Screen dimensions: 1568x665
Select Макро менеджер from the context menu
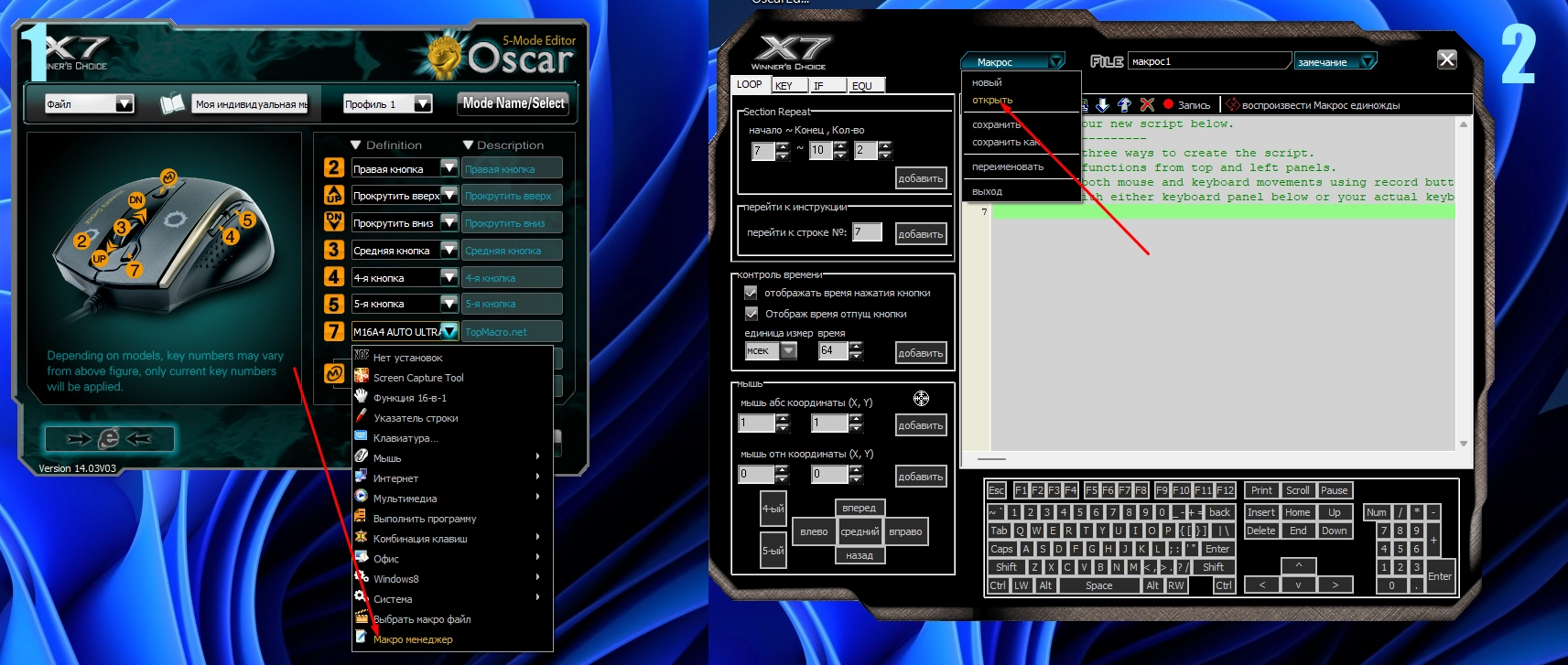coord(413,639)
